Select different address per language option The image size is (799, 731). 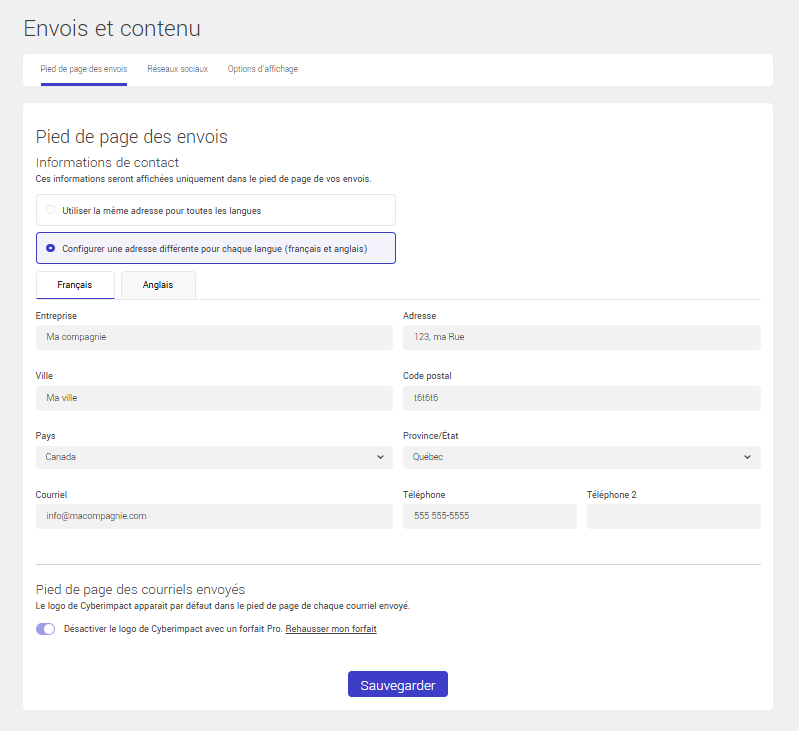(x=216, y=248)
